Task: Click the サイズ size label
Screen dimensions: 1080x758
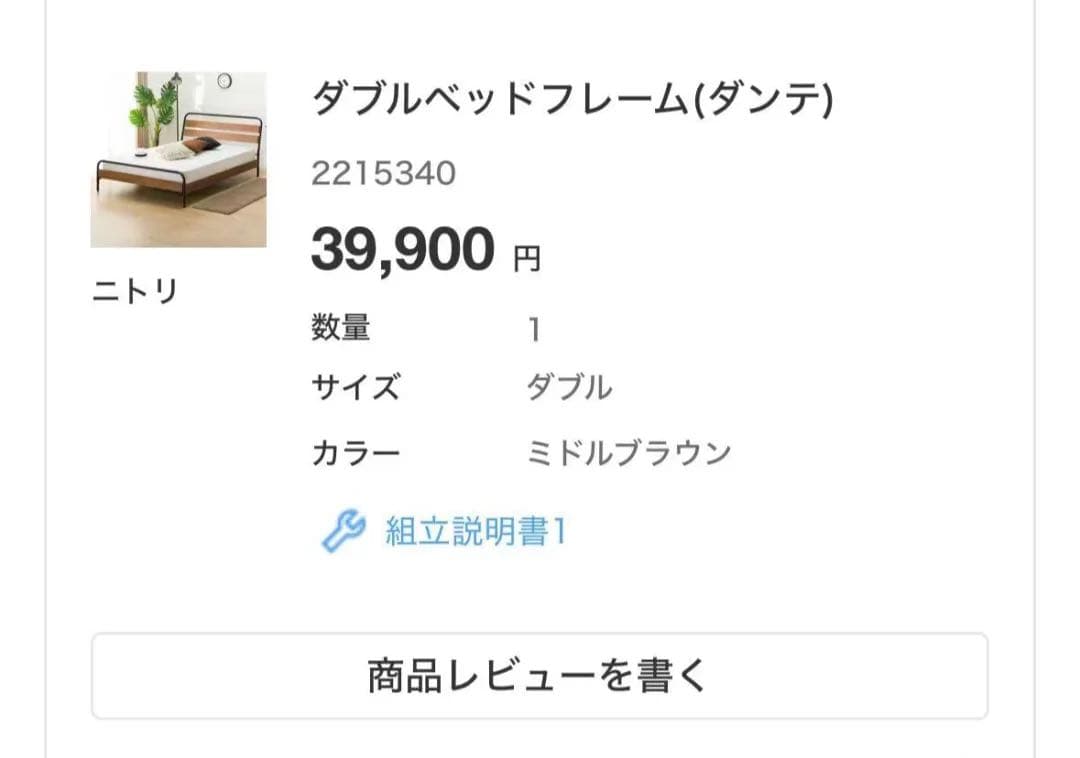Action: (x=355, y=387)
